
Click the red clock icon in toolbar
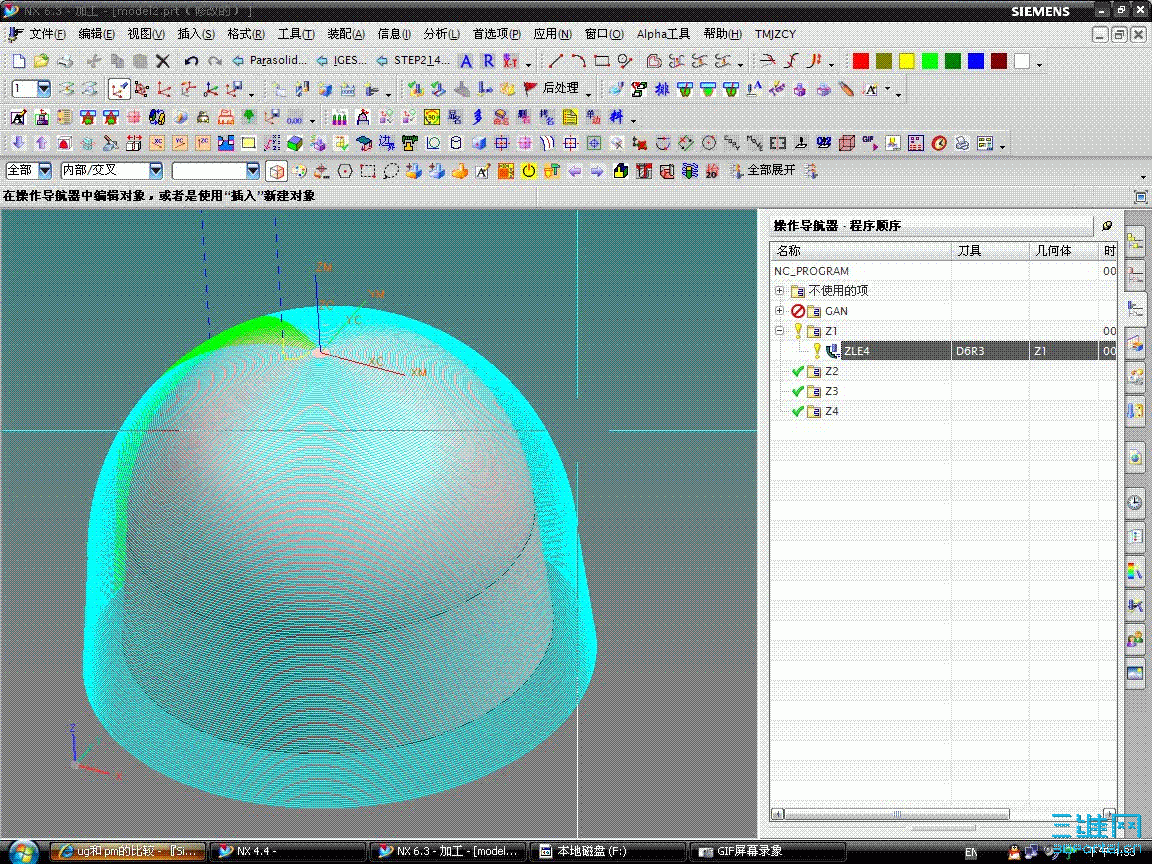tap(939, 144)
